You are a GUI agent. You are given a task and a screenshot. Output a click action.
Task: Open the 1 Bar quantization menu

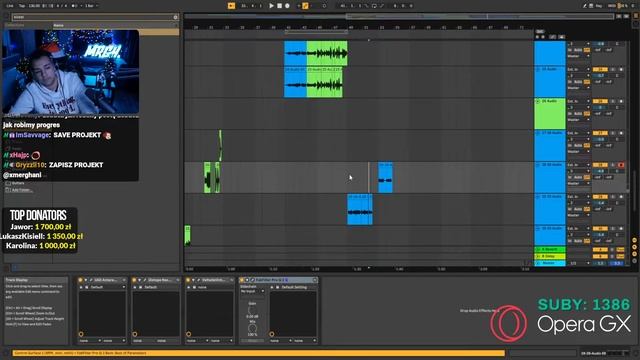point(89,6)
